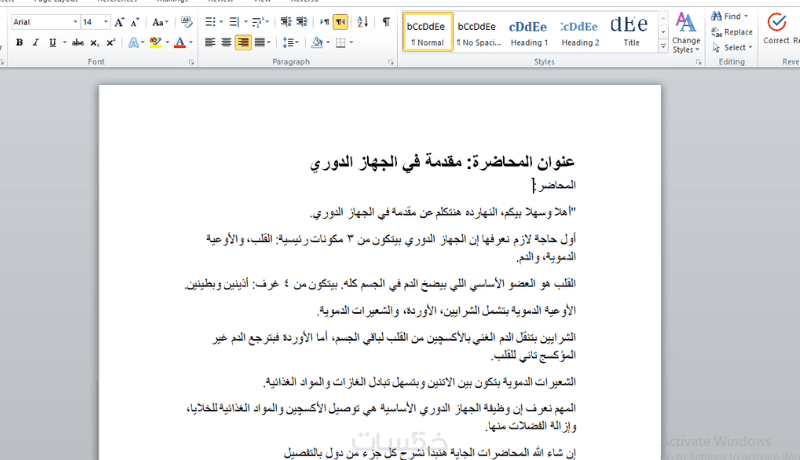The height and width of the screenshot is (460, 800).
Task: Apply the Title style
Action: pyautogui.click(x=631, y=32)
